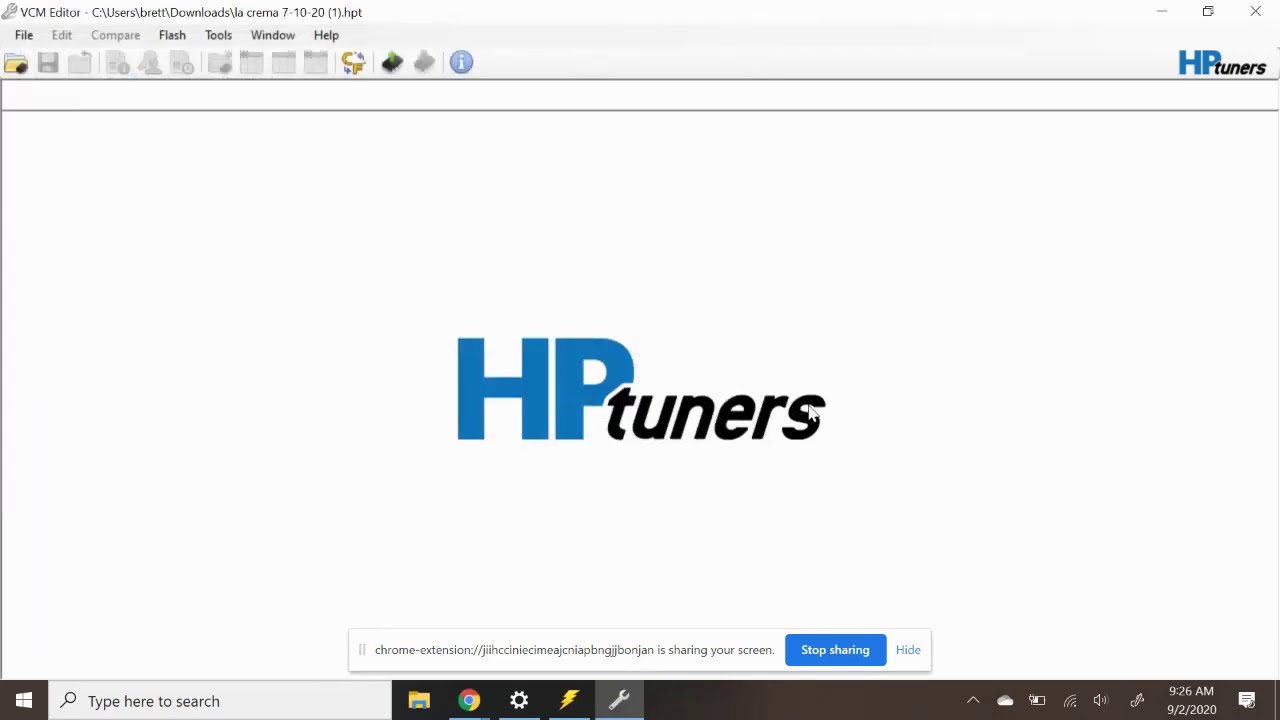Click the greyed-out close file folder icon
The height and width of the screenshot is (720, 1280).
pos(80,63)
